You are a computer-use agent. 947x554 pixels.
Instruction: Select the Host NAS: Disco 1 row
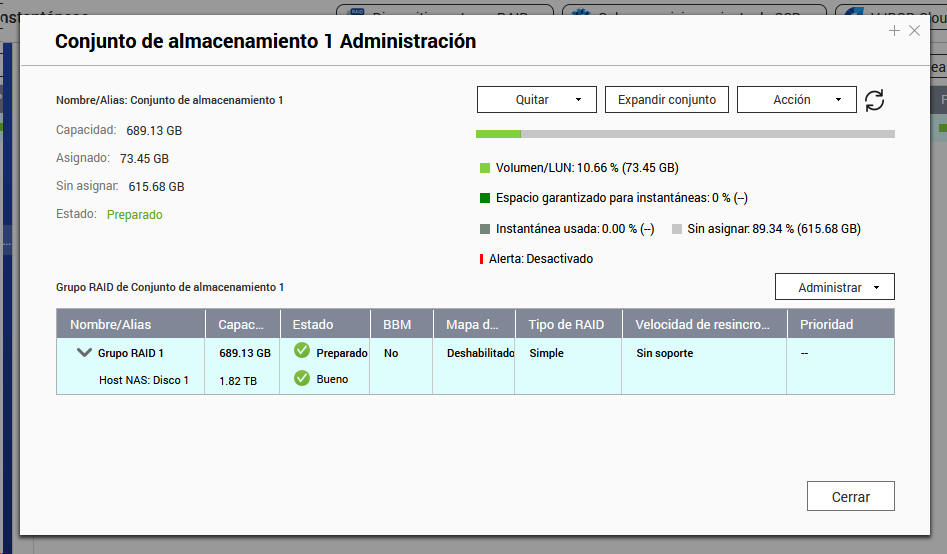coord(144,380)
